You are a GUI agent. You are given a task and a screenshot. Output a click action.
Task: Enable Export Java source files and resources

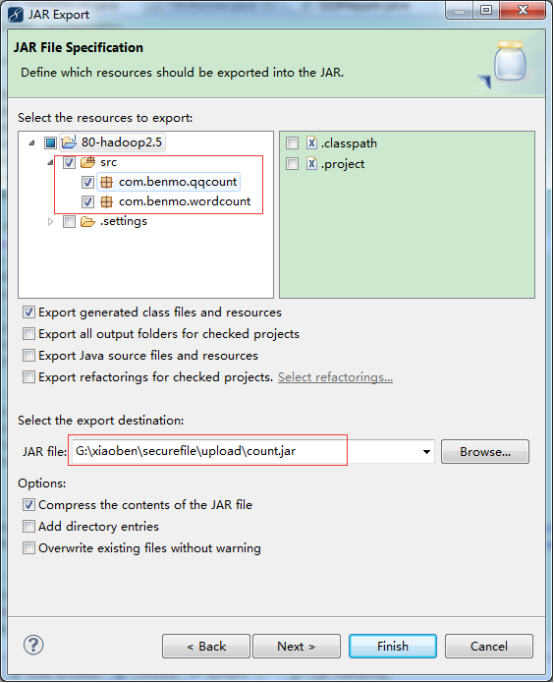29,355
